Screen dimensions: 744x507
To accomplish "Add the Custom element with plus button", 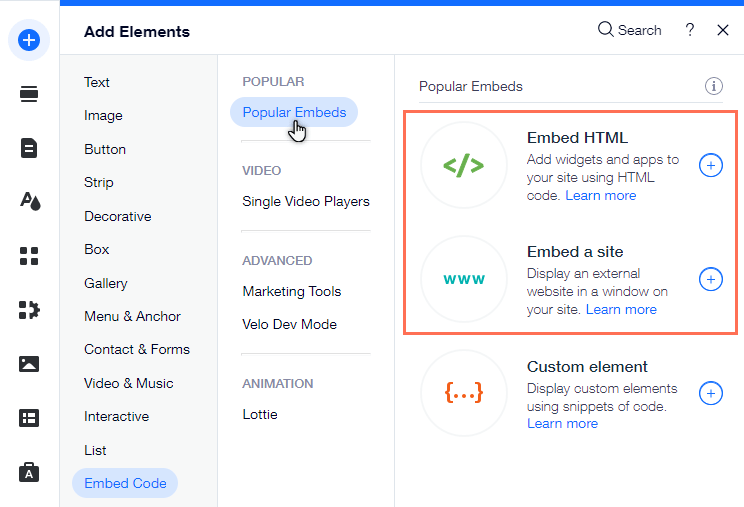I will click(x=711, y=393).
